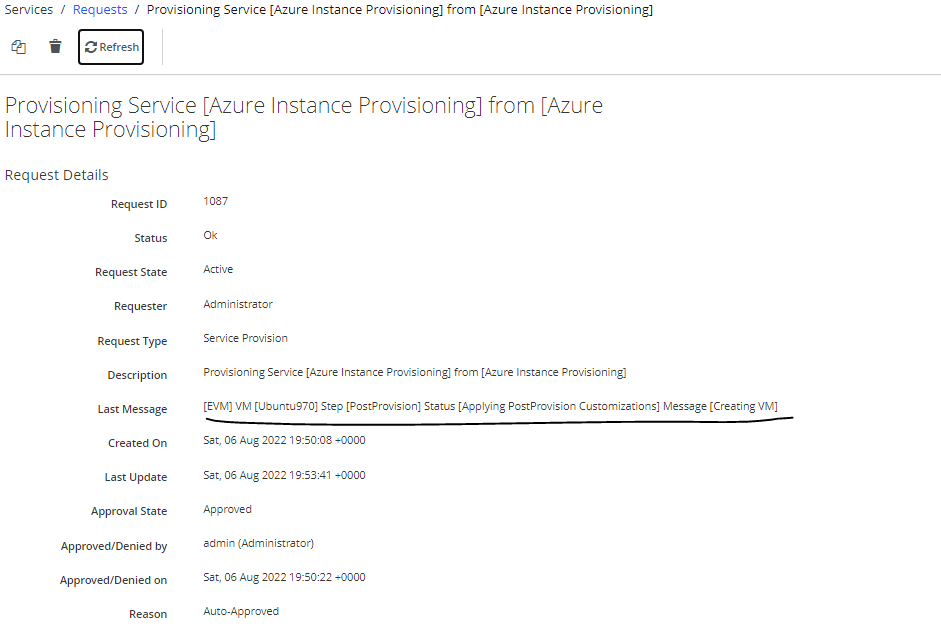Click the Request Type label

point(132,341)
